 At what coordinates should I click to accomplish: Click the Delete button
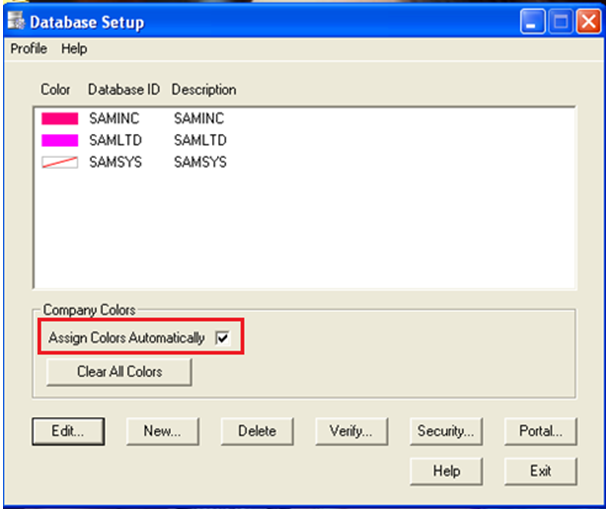pos(257,431)
